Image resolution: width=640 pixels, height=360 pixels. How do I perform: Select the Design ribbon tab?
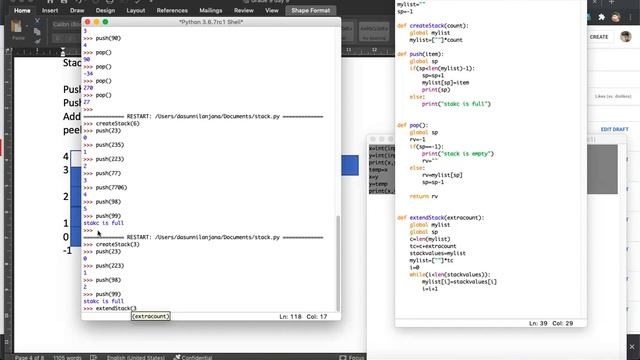[x=105, y=11]
